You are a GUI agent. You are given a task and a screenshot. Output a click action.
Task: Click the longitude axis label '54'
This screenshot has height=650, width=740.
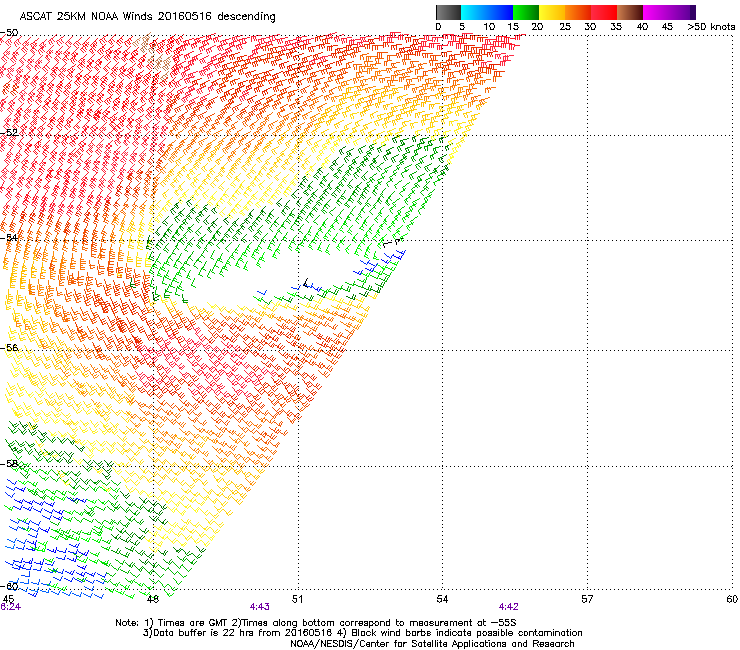pos(442,599)
